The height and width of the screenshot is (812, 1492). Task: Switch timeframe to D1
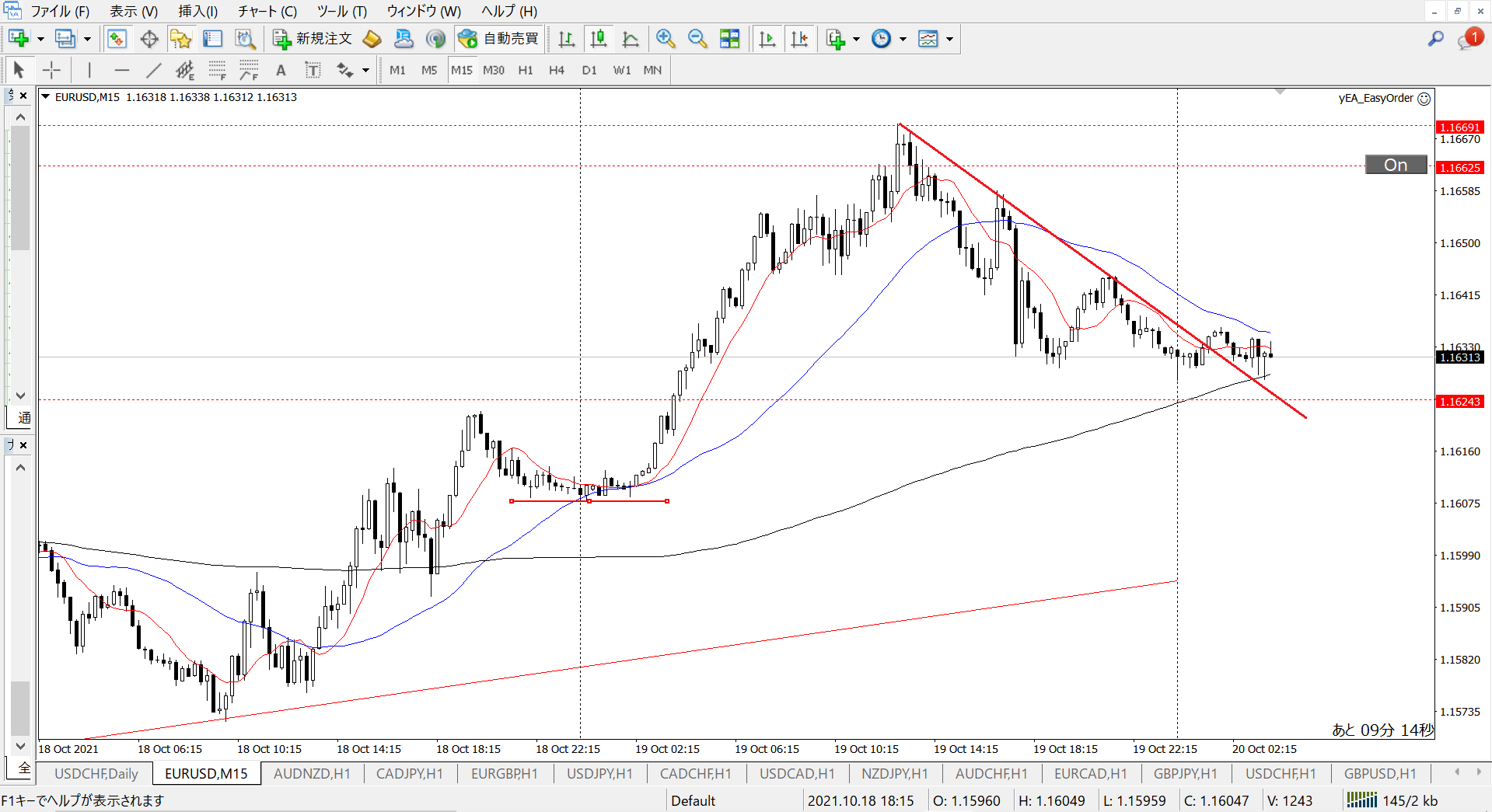tap(589, 70)
